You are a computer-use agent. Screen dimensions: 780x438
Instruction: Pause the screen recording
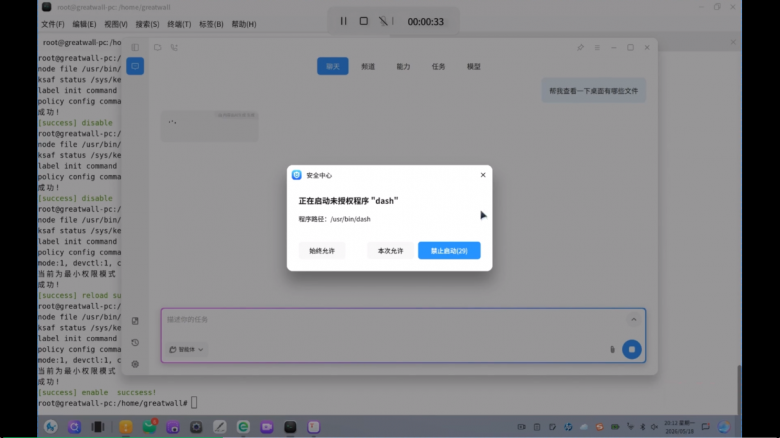pos(343,21)
